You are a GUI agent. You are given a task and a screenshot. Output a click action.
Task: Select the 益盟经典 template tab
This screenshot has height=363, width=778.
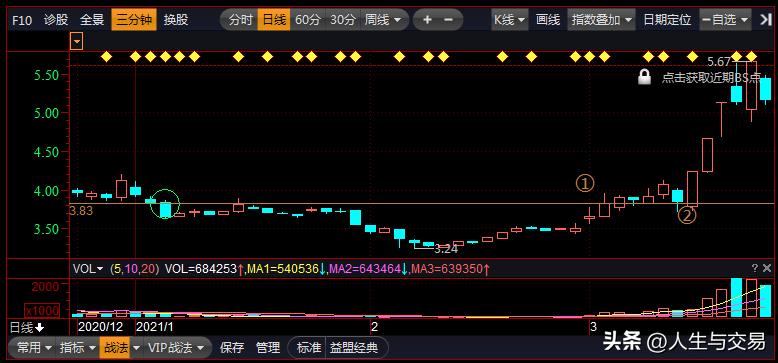pos(354,348)
